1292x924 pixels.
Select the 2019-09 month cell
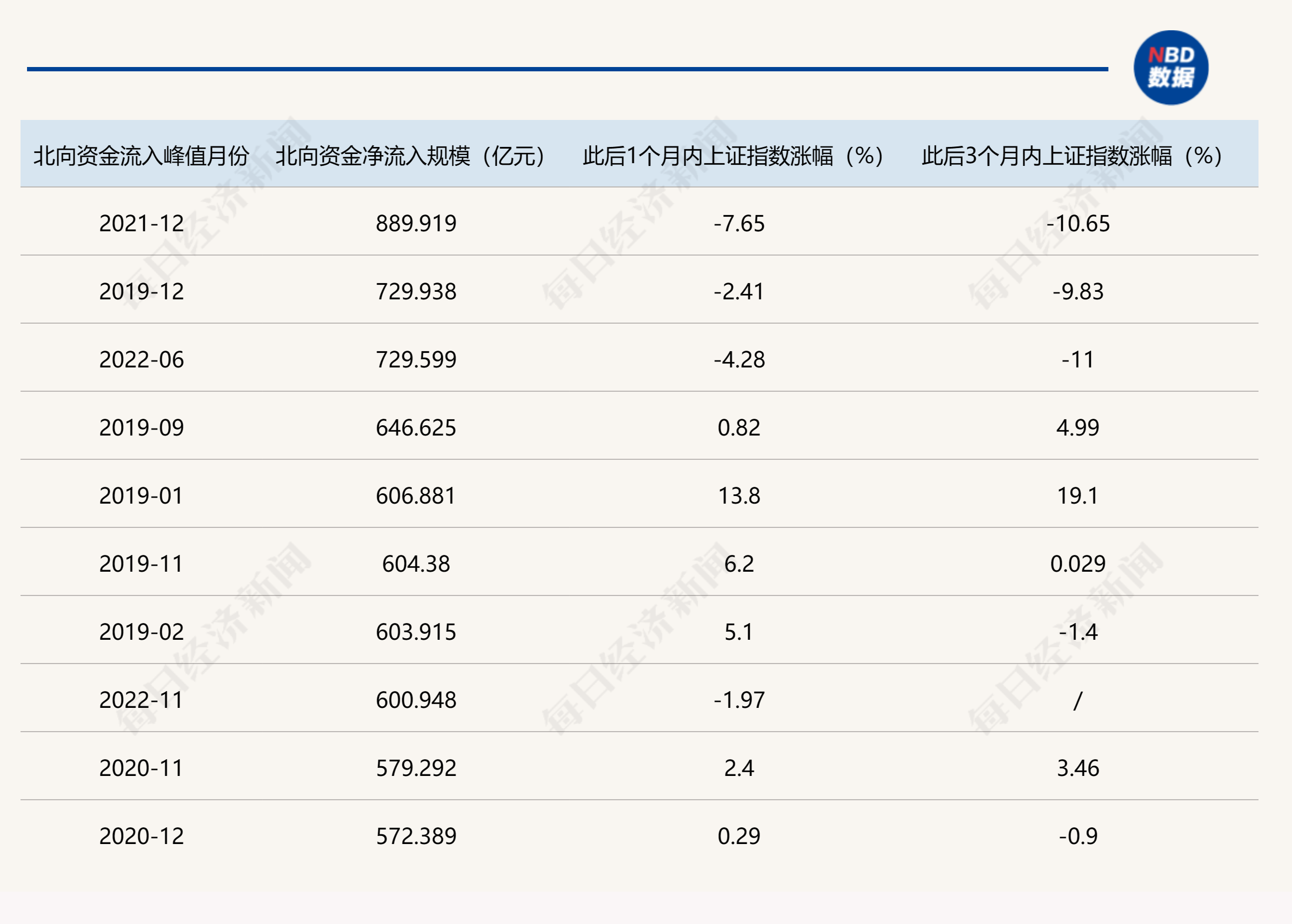click(x=141, y=428)
